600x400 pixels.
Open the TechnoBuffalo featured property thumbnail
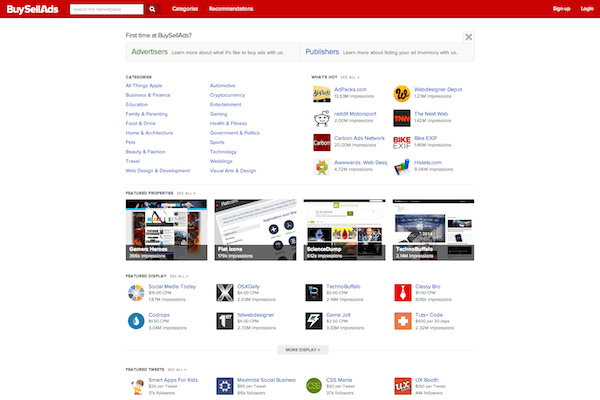tap(433, 230)
